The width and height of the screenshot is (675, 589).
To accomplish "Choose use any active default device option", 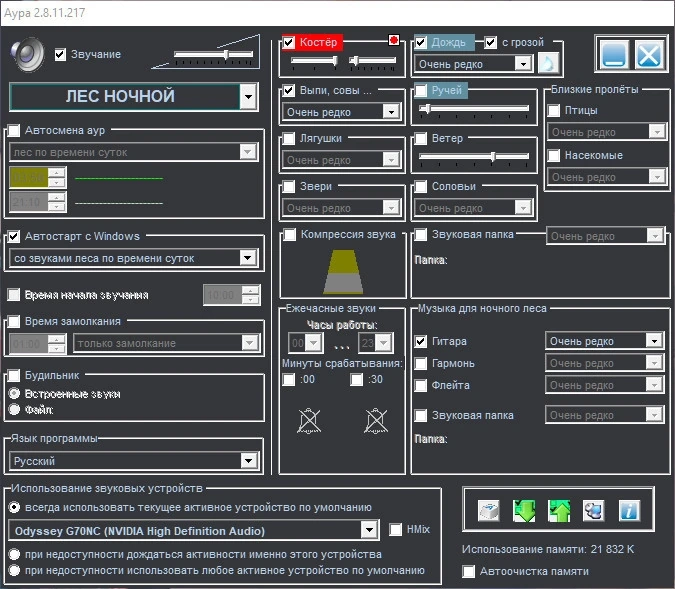I will pos(14,570).
